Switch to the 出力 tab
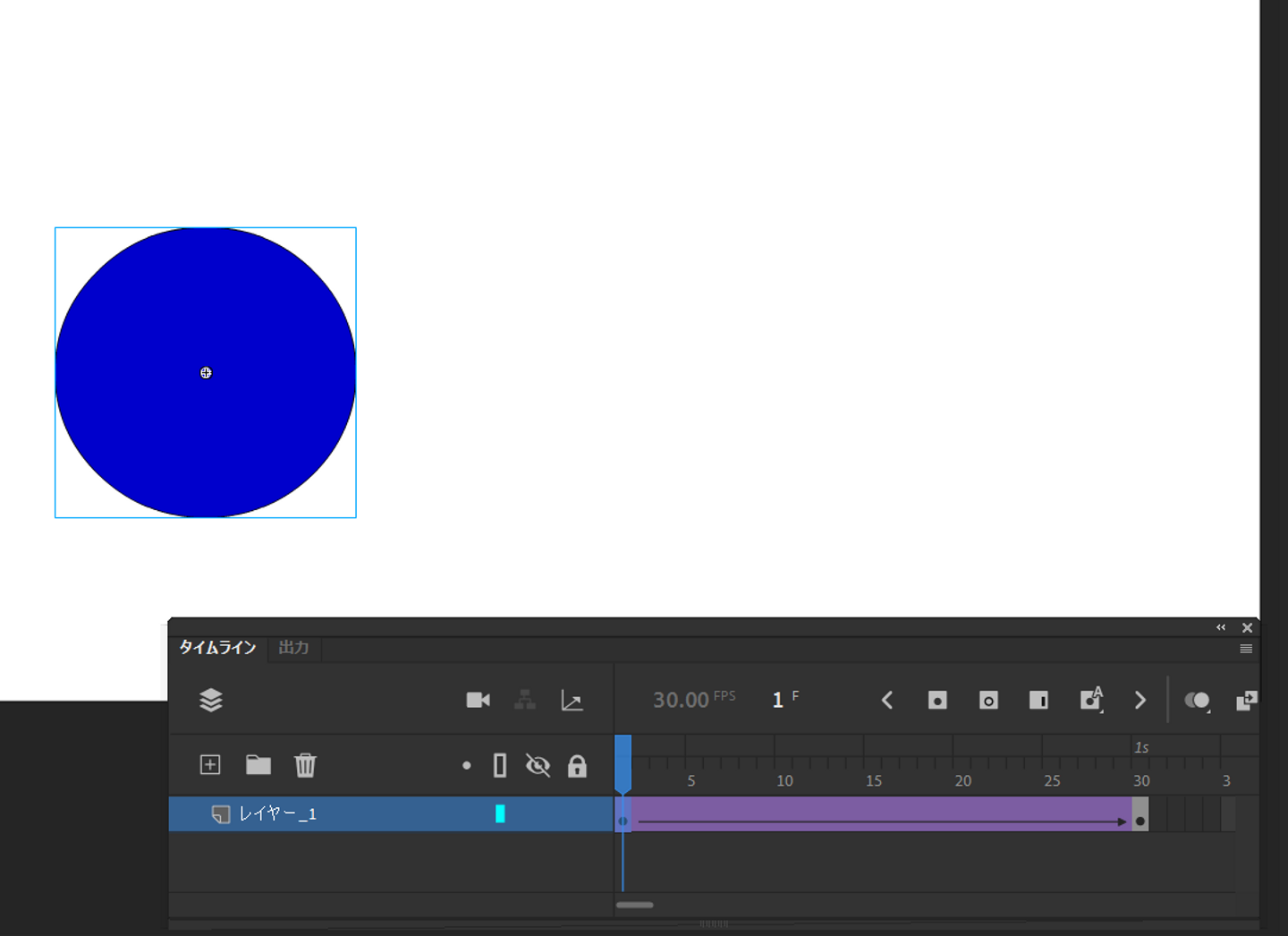 [293, 647]
